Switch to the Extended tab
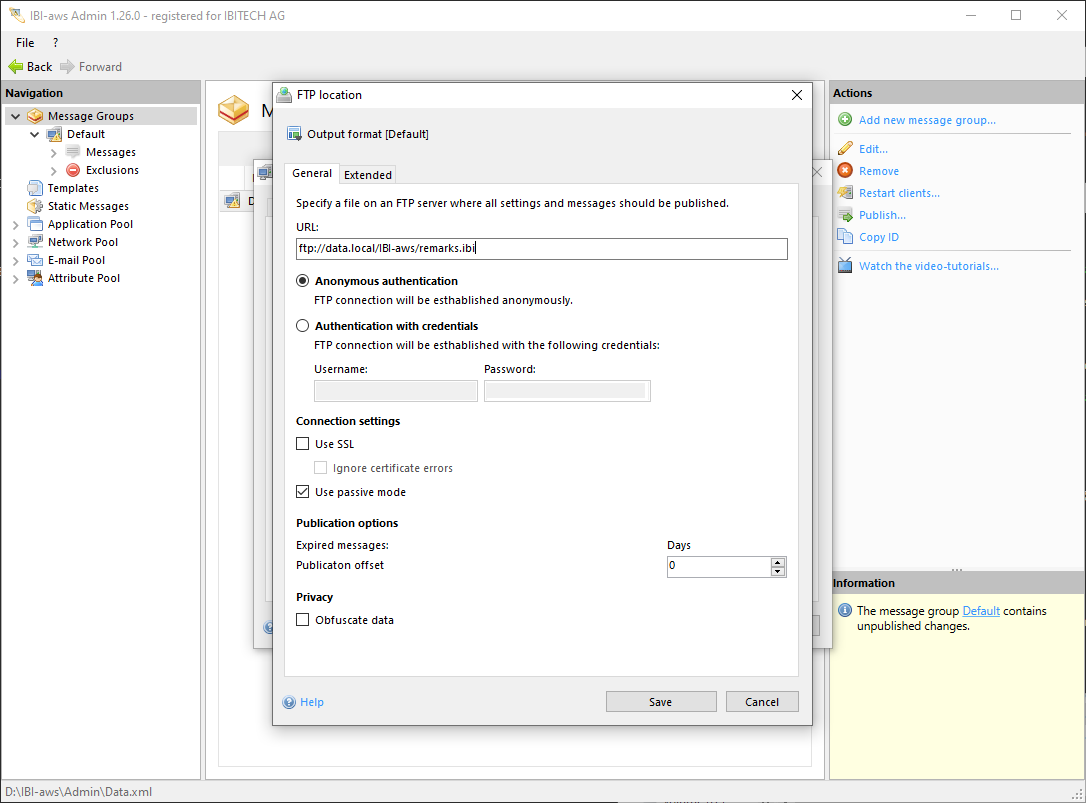Screen dimensions: 1086x803 pos(368,175)
